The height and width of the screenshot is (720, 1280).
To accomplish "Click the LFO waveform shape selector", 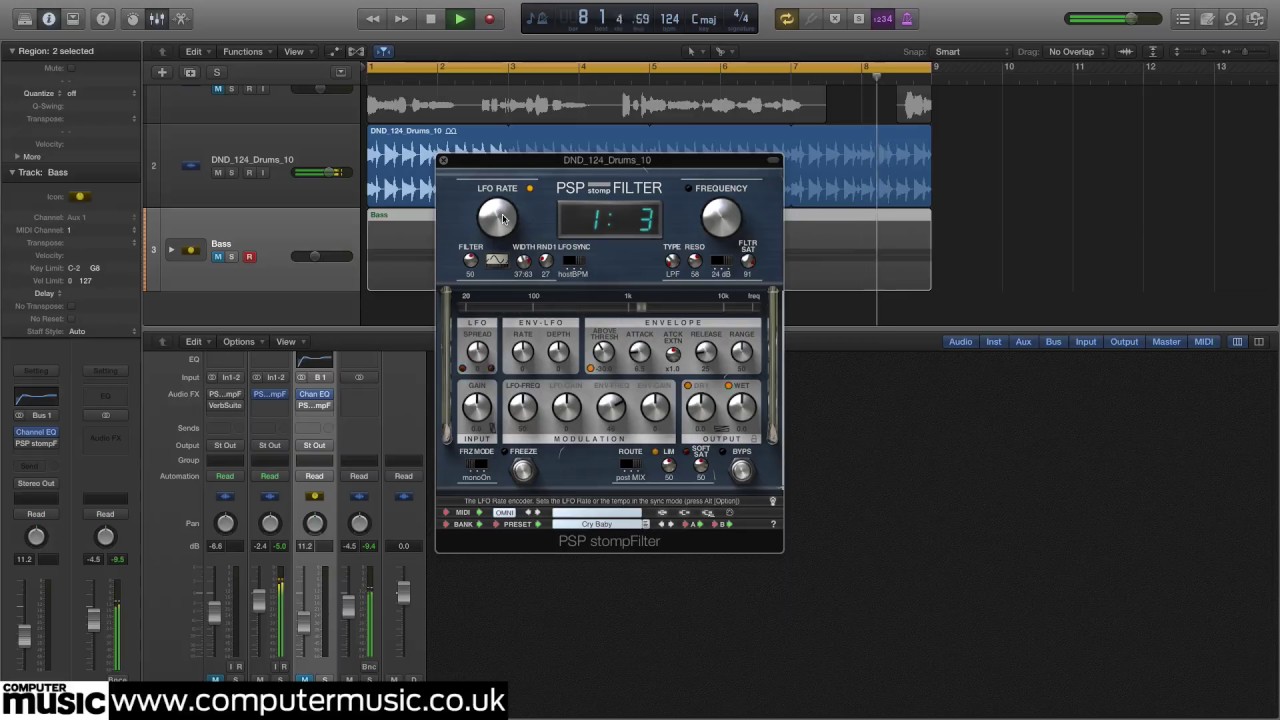I will click(496, 261).
